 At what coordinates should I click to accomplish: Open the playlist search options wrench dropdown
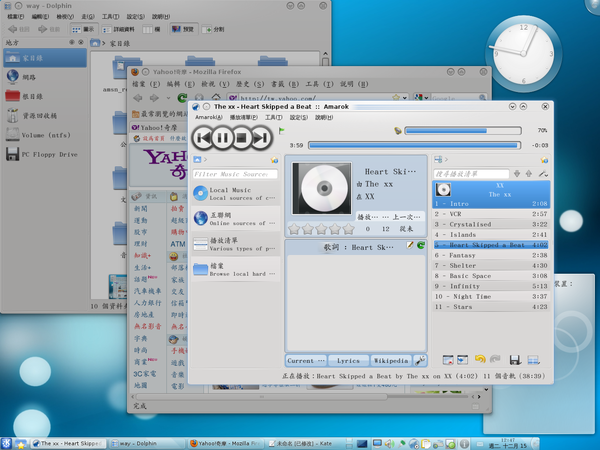coord(543,174)
